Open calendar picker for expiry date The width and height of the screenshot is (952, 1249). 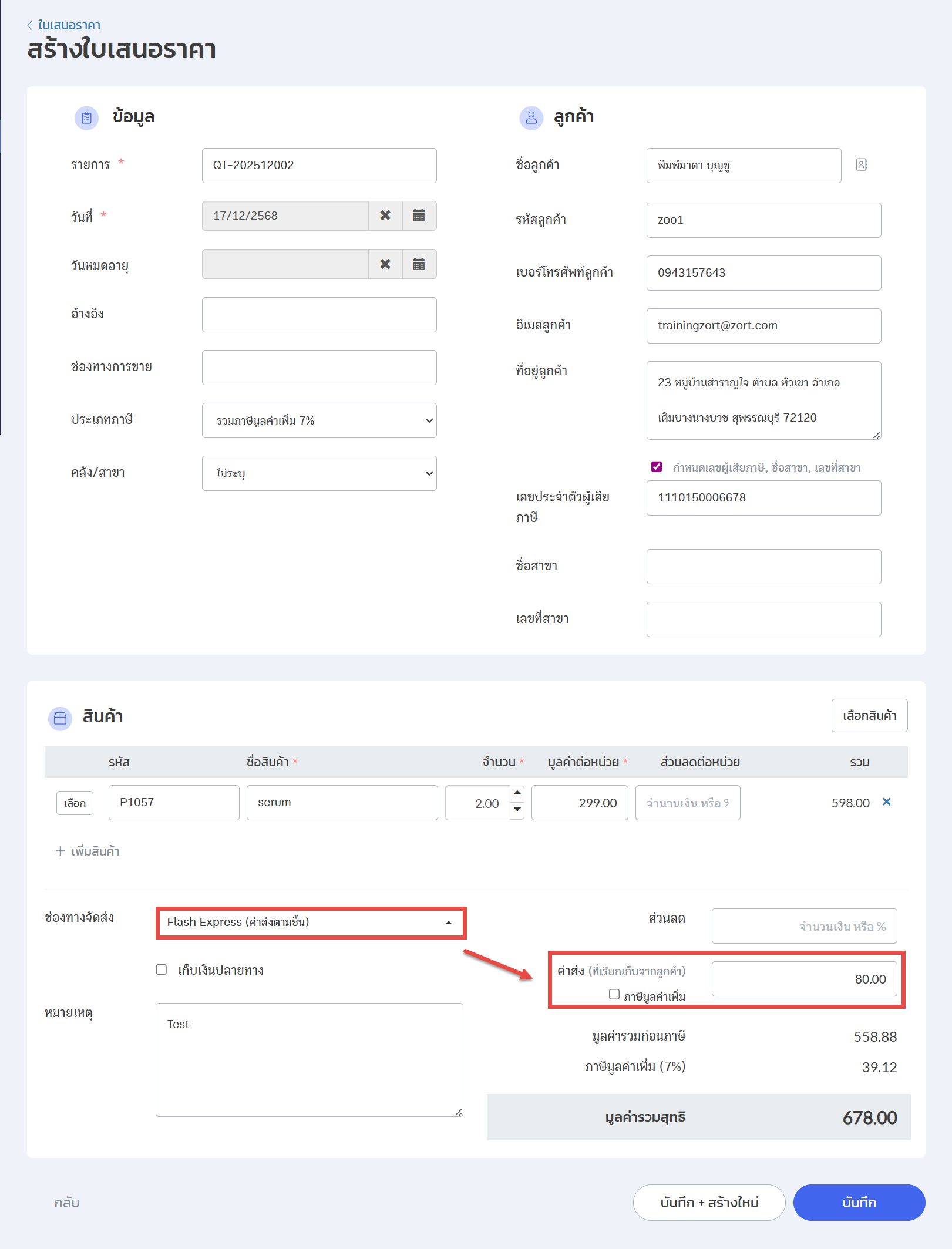tap(419, 264)
